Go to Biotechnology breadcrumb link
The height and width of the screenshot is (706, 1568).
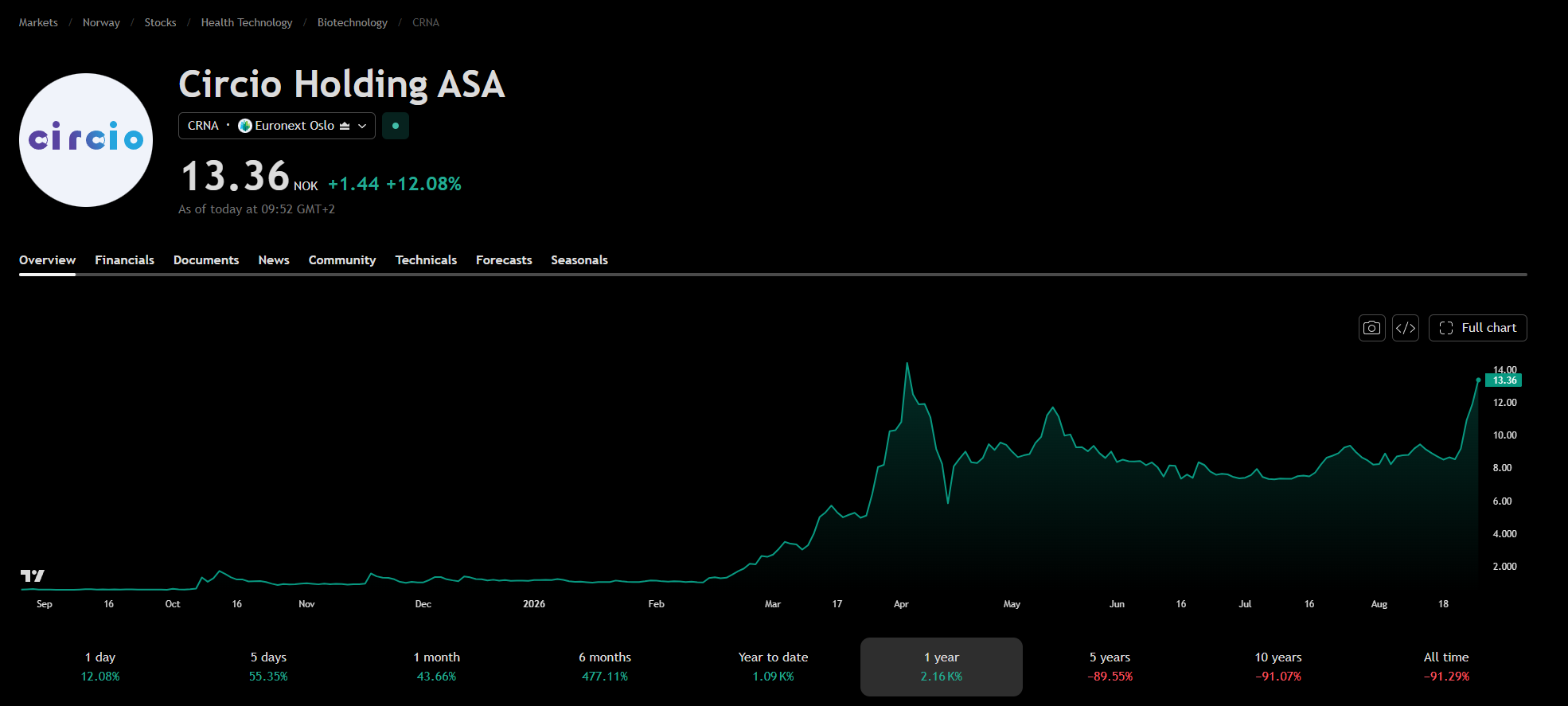tap(353, 22)
